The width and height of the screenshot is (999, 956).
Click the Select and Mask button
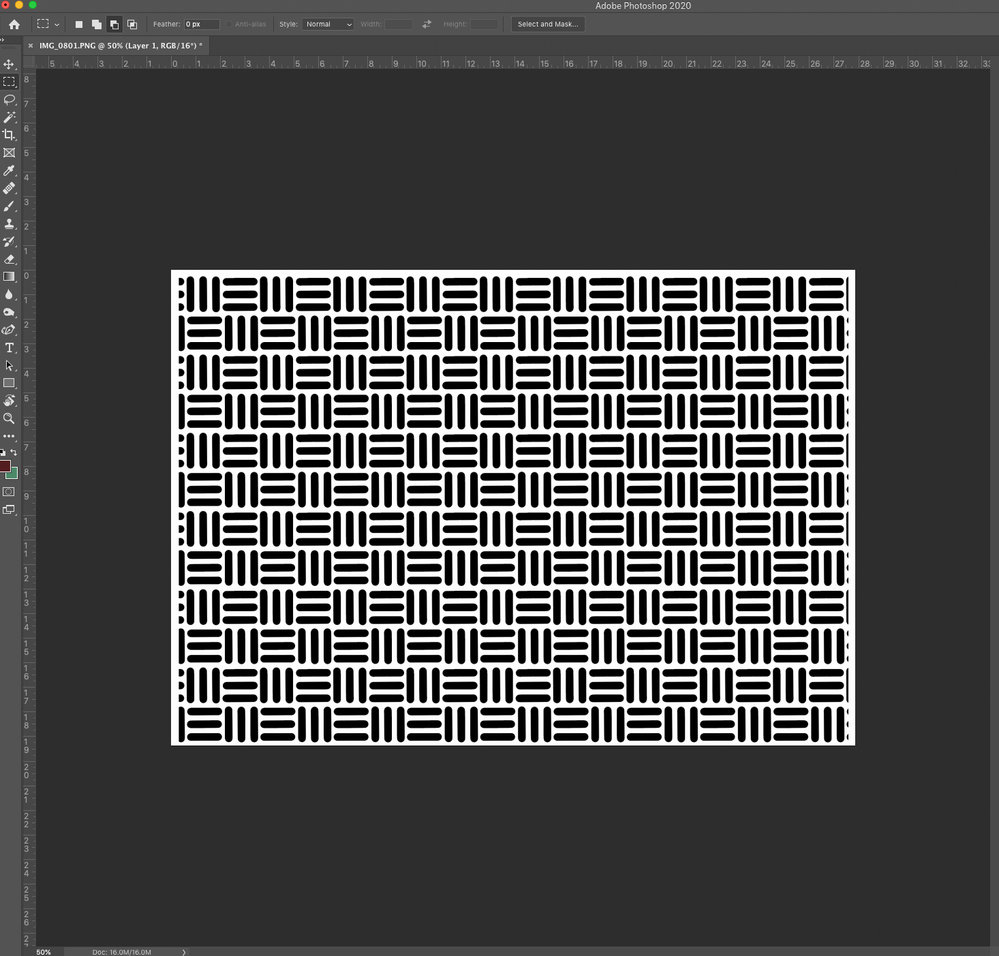[547, 24]
